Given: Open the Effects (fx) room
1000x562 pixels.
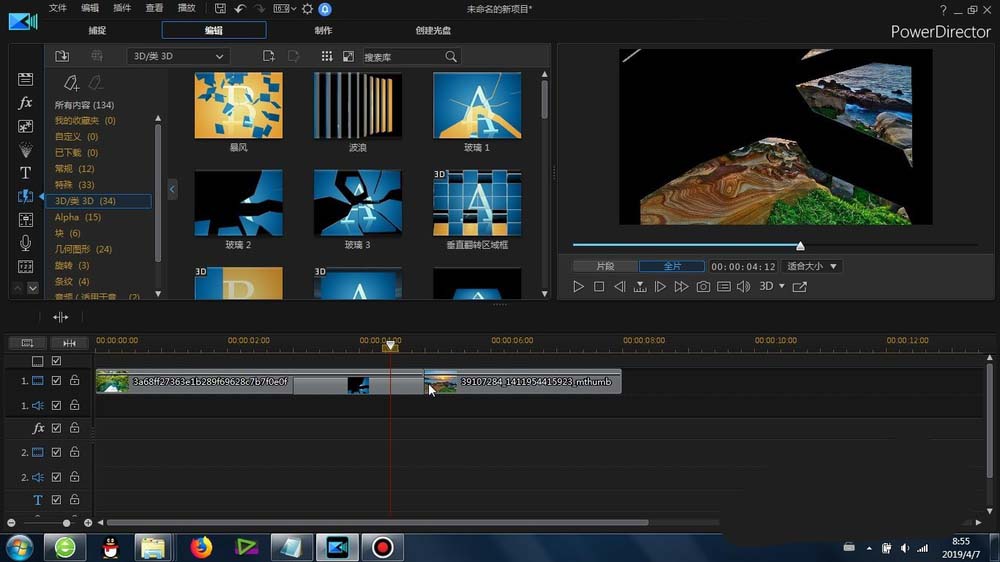Looking at the screenshot, I should [26, 103].
